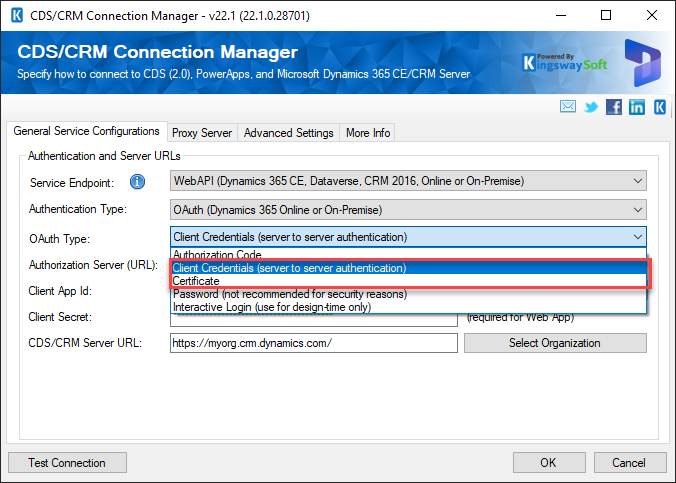Click the Service Endpoint info icon
This screenshot has height=483, width=676.
pos(138,182)
